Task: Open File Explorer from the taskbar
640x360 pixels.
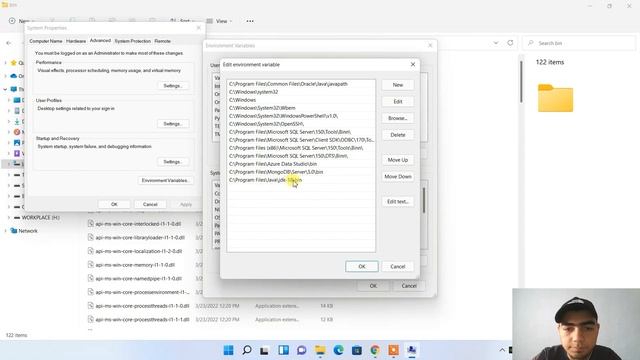Action: point(320,350)
